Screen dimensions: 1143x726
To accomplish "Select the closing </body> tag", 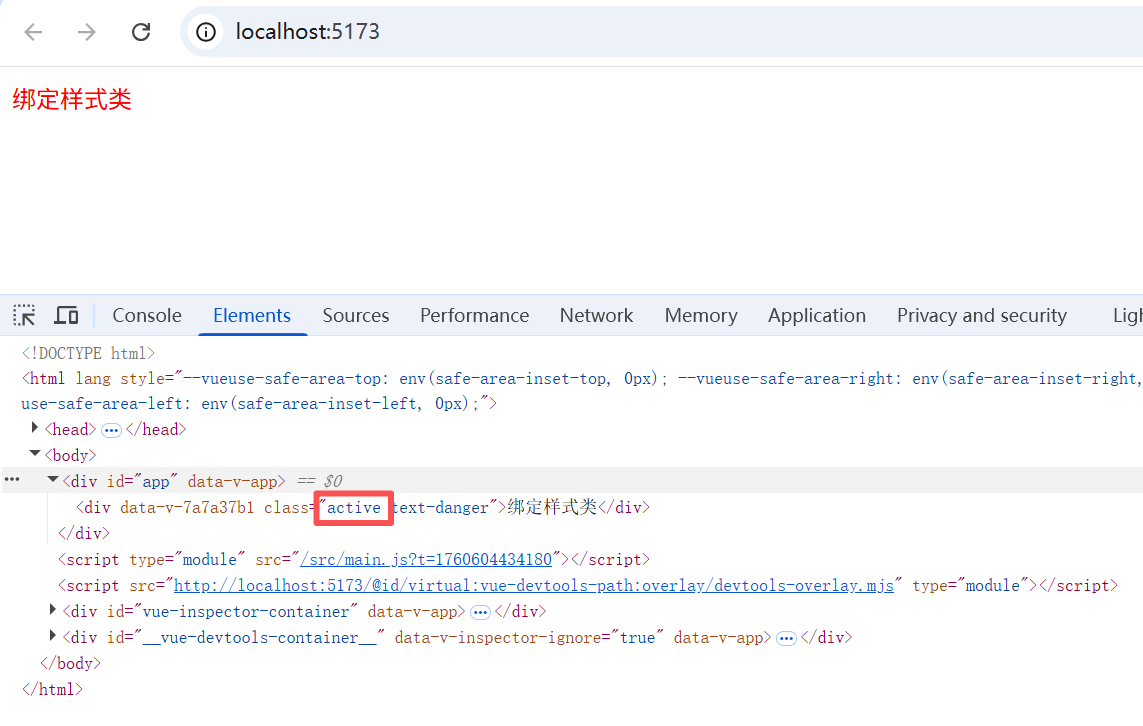I will [x=70, y=663].
